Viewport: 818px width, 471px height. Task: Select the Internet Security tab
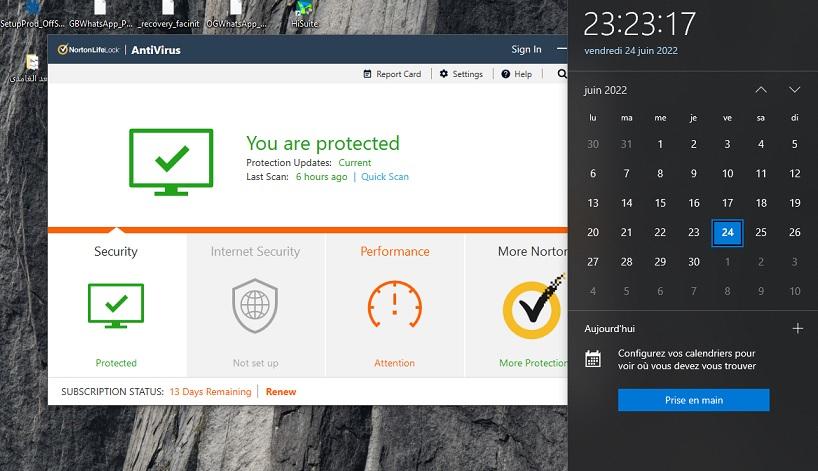pyautogui.click(x=256, y=305)
